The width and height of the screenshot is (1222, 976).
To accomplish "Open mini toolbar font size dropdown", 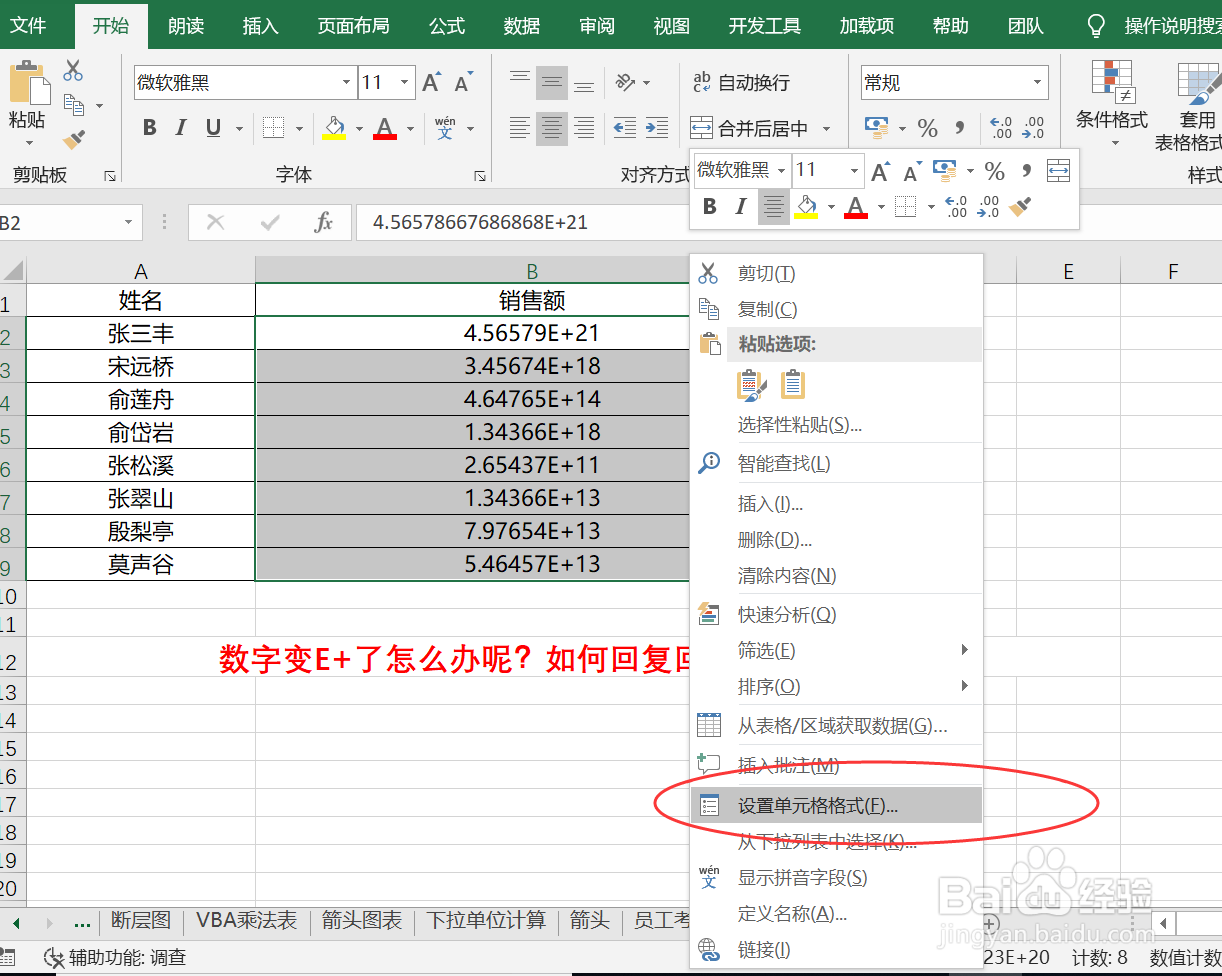I will pyautogui.click(x=853, y=171).
